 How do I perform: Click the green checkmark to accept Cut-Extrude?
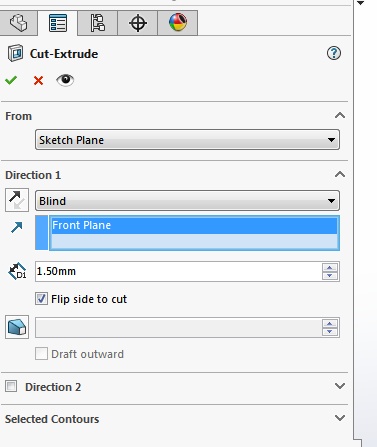point(11,80)
